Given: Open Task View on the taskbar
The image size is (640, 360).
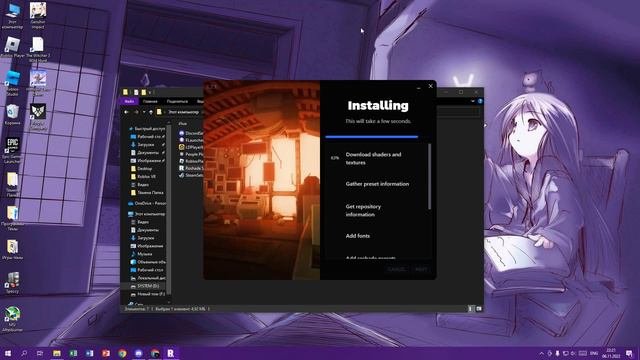Looking at the screenshot, I should click(x=40, y=353).
